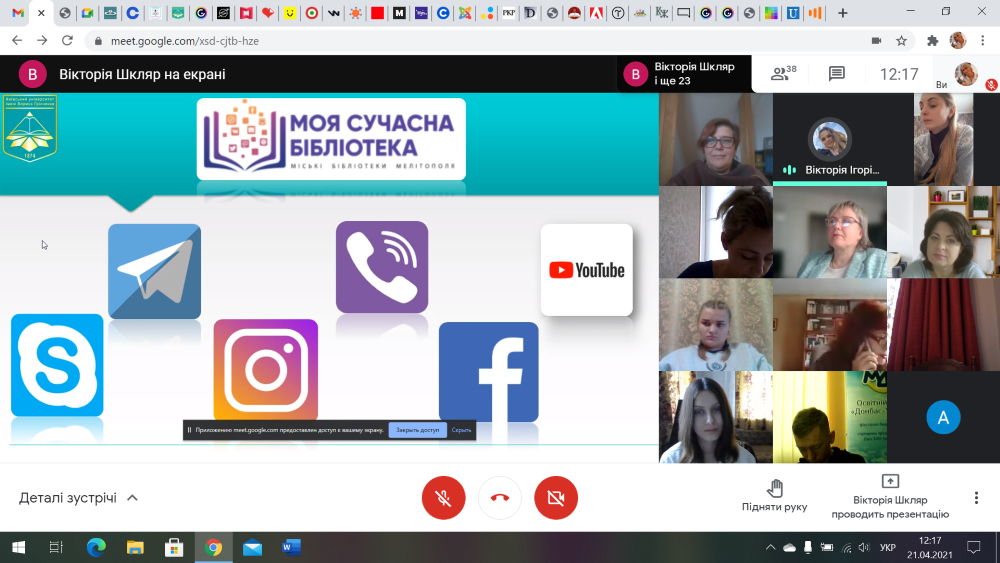Toggle the camera off button
The image size is (1000, 563).
tap(556, 498)
